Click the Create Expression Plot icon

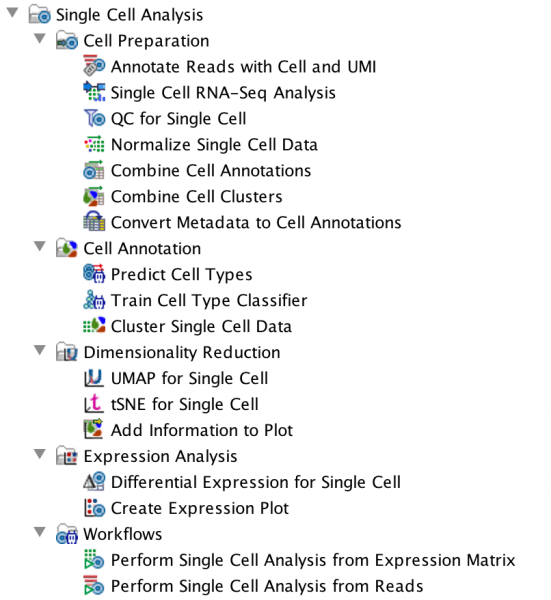click(94, 507)
